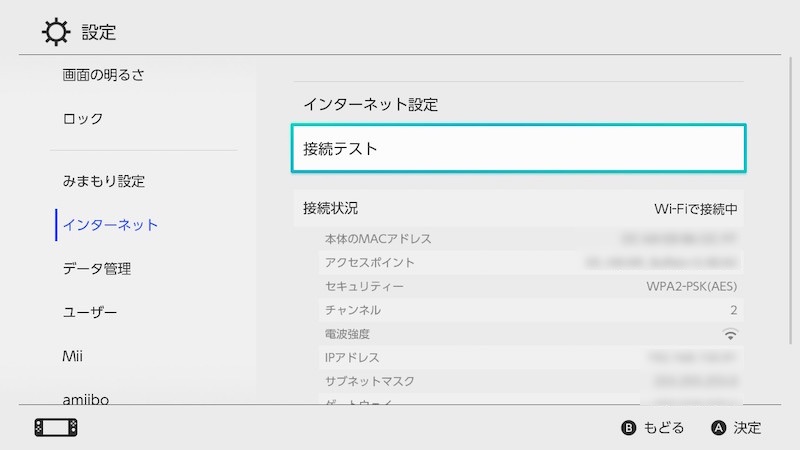The height and width of the screenshot is (450, 800).
Task: Click the セキュリティー WPA2-PSK(AES) row
Action: pos(531,287)
